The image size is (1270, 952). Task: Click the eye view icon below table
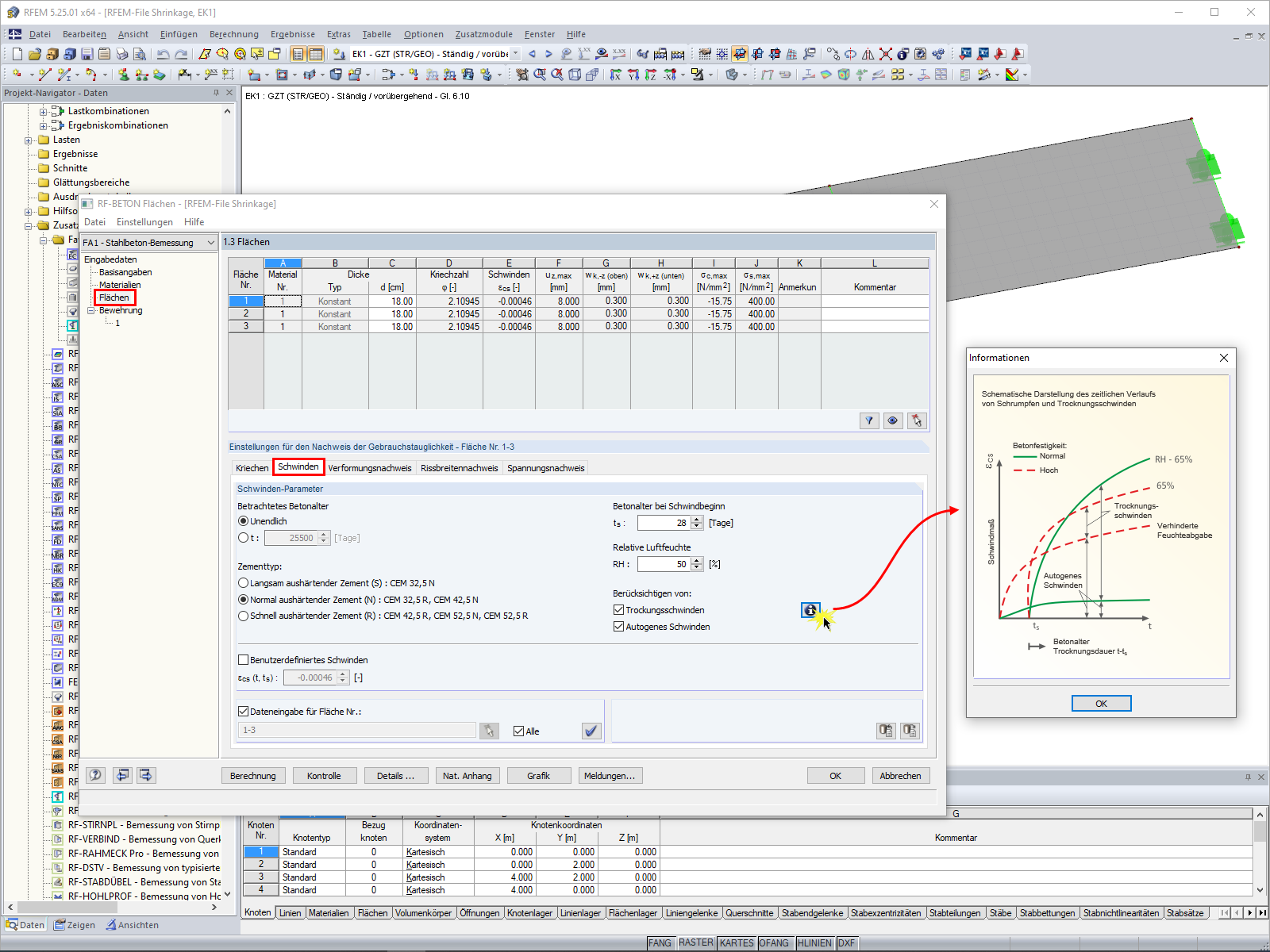(893, 420)
